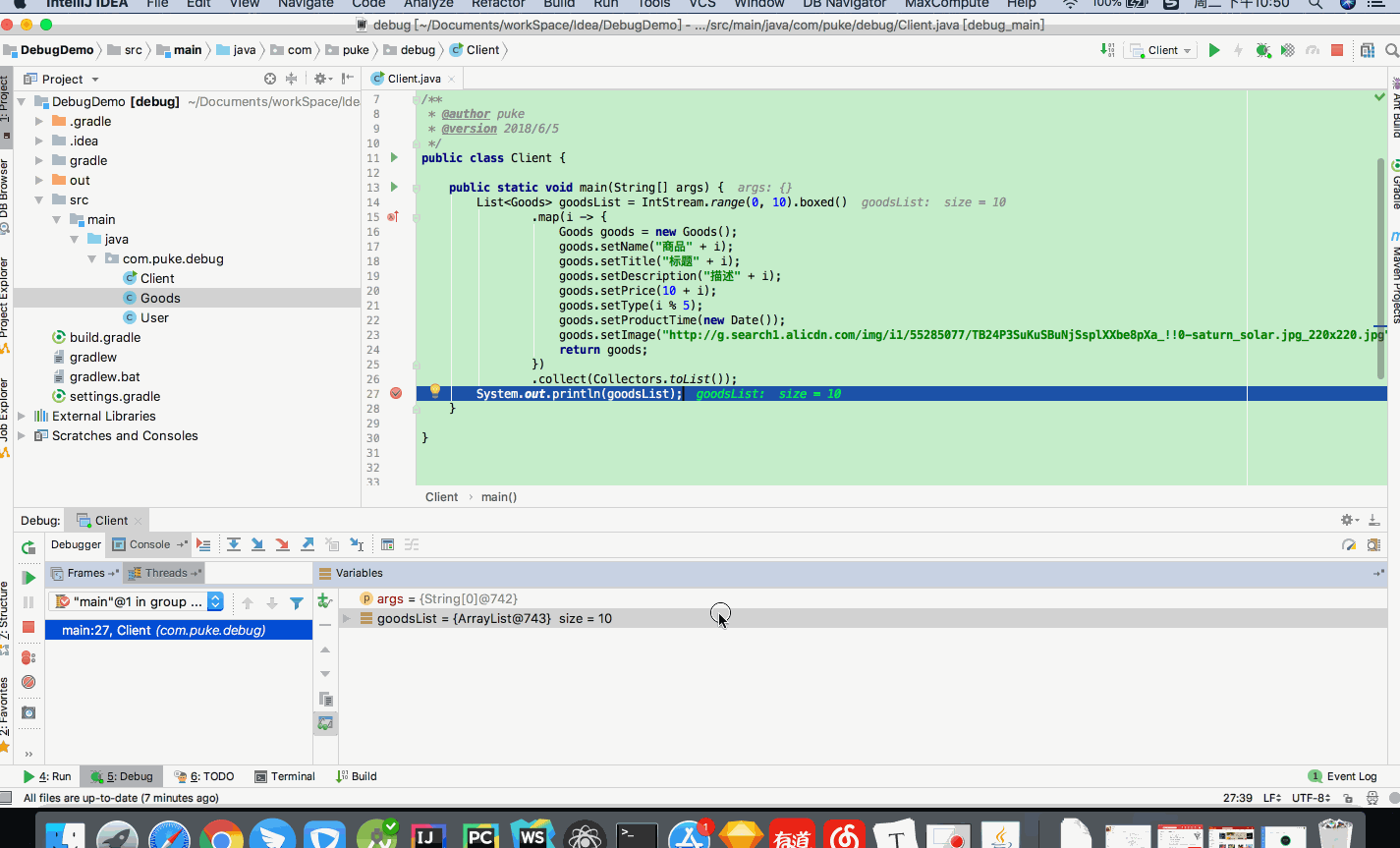
Task: Start a new Debug session icon
Action: [x=1263, y=49]
